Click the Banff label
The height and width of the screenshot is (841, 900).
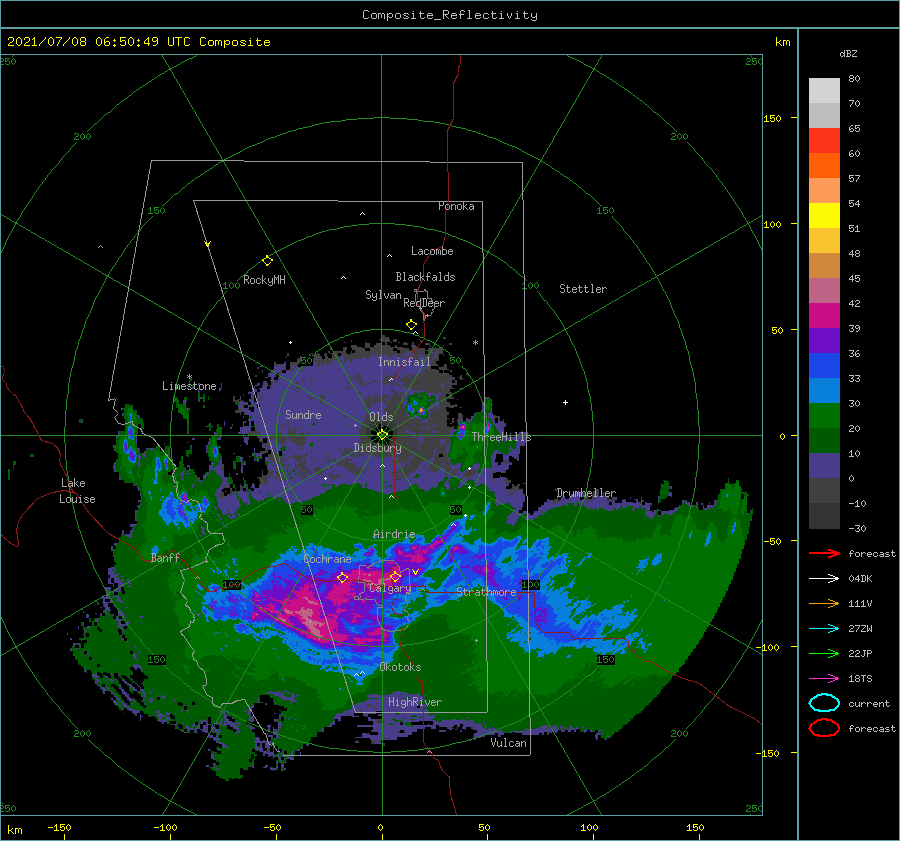tap(165, 557)
